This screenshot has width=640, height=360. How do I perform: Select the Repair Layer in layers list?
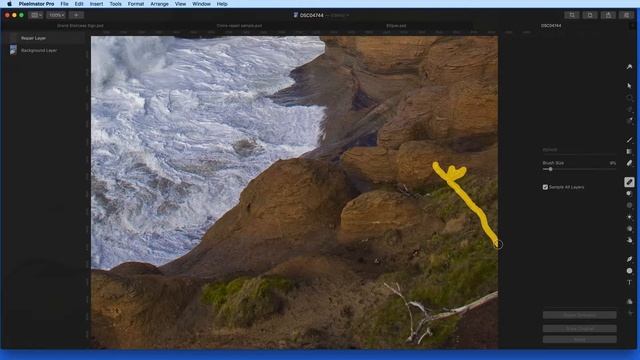click(44, 38)
